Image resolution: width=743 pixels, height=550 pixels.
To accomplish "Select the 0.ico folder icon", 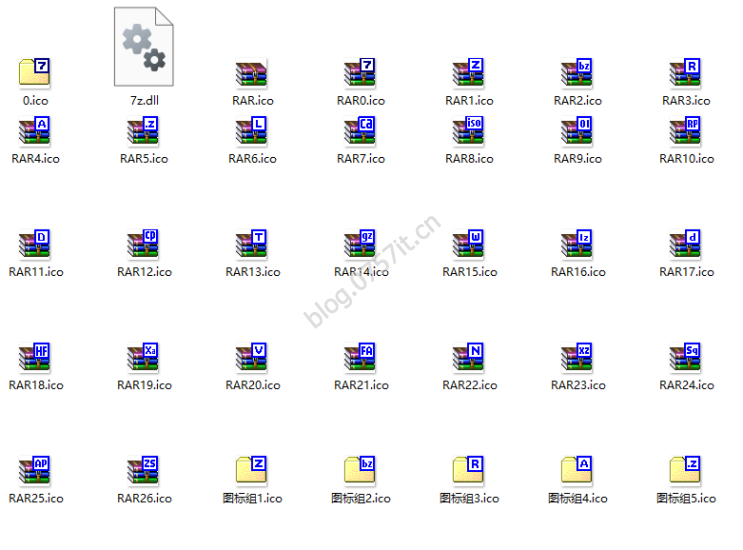I will tap(35, 73).
